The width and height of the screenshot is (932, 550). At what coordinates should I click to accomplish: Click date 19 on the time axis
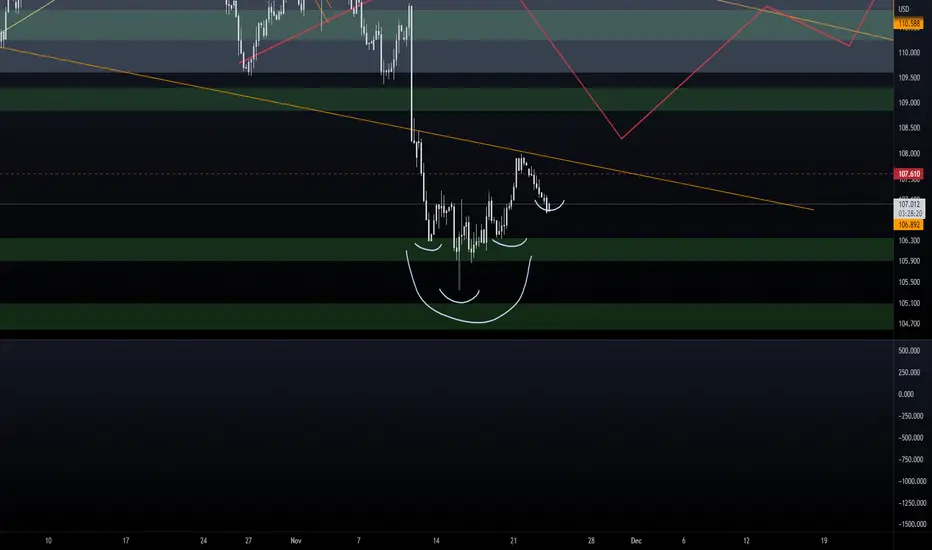tap(824, 540)
